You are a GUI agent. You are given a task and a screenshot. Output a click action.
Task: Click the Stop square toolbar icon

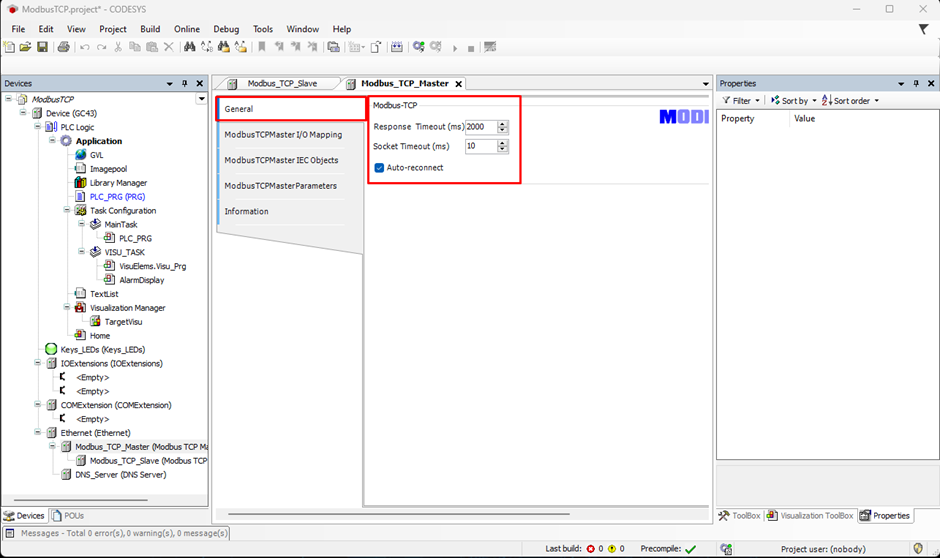pyautogui.click(x=471, y=49)
